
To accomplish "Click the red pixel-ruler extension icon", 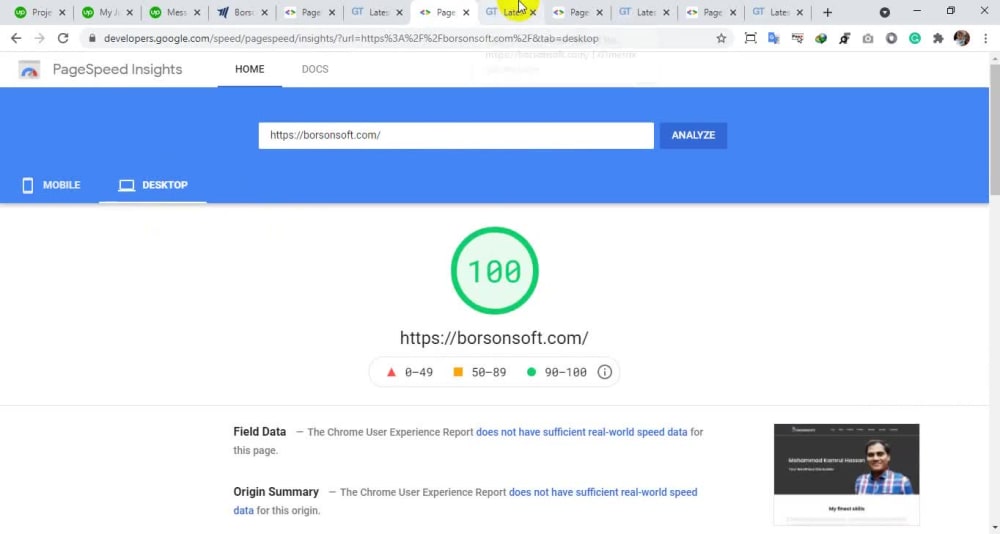I will [x=797, y=38].
